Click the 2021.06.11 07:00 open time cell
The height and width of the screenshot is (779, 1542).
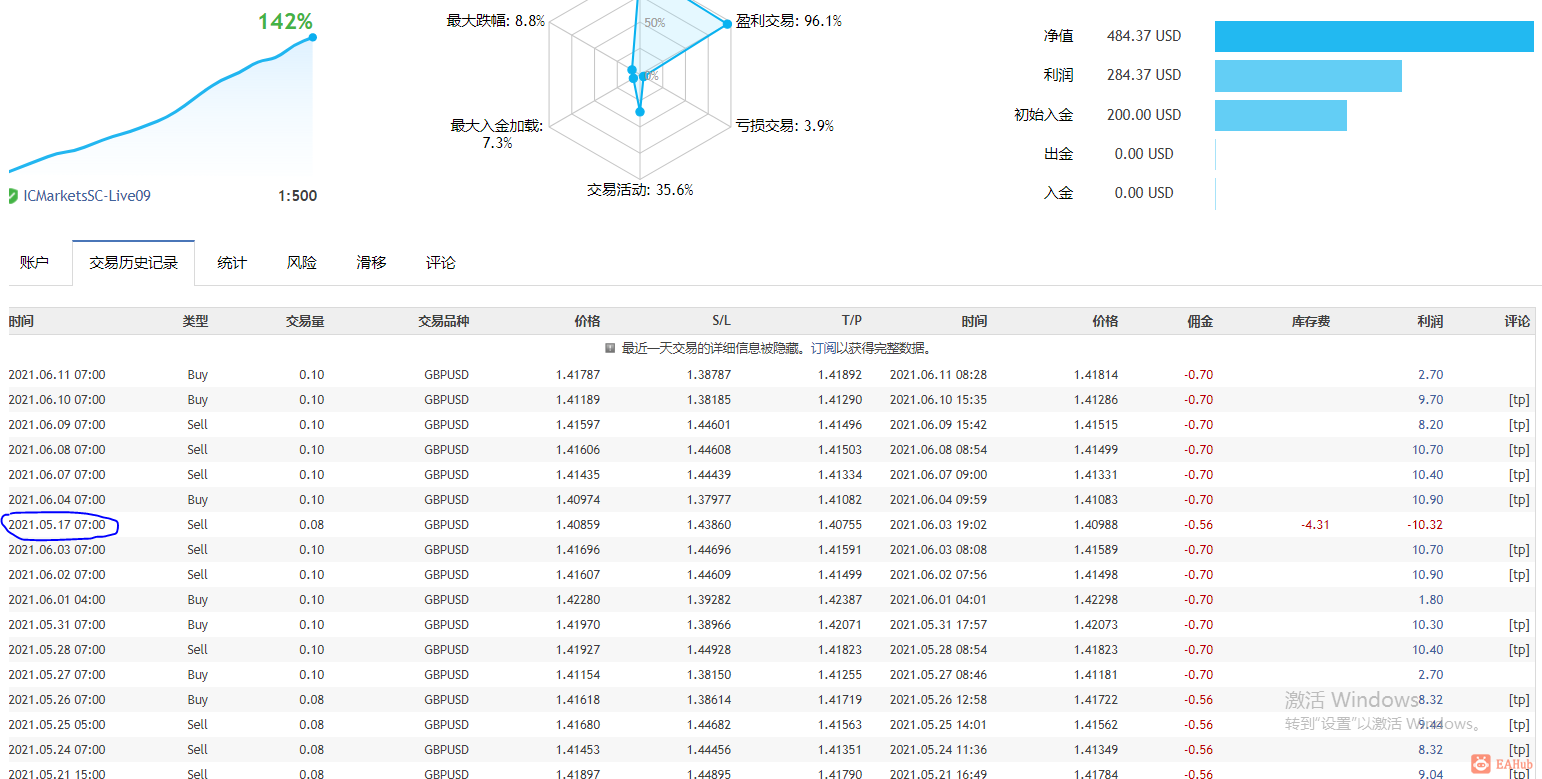pos(57,375)
